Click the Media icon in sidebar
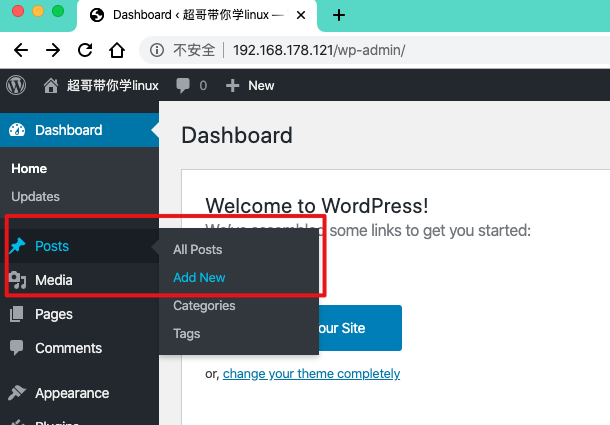Screen dimensions: 610x425 [x=17, y=280]
